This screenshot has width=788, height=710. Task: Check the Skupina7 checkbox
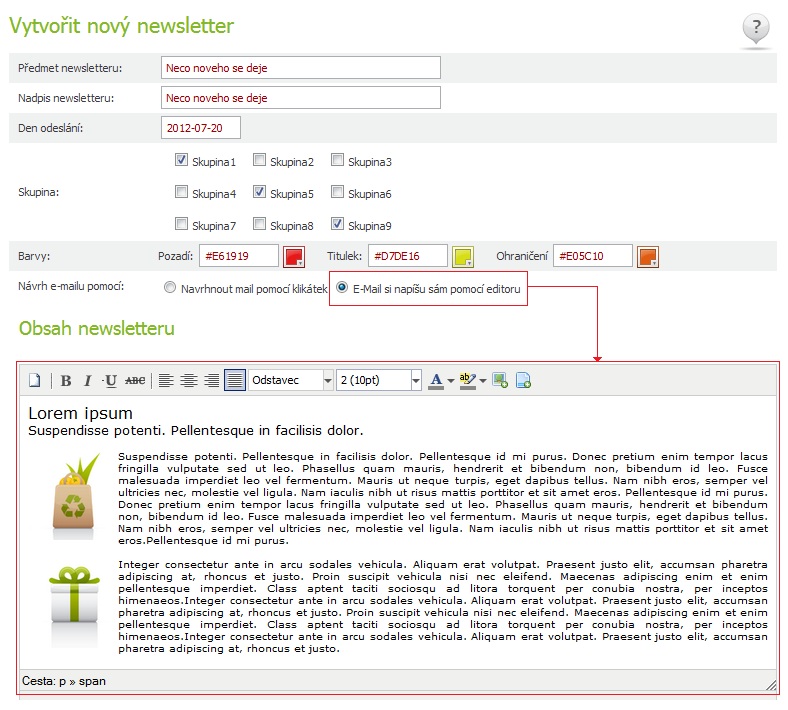click(x=181, y=224)
